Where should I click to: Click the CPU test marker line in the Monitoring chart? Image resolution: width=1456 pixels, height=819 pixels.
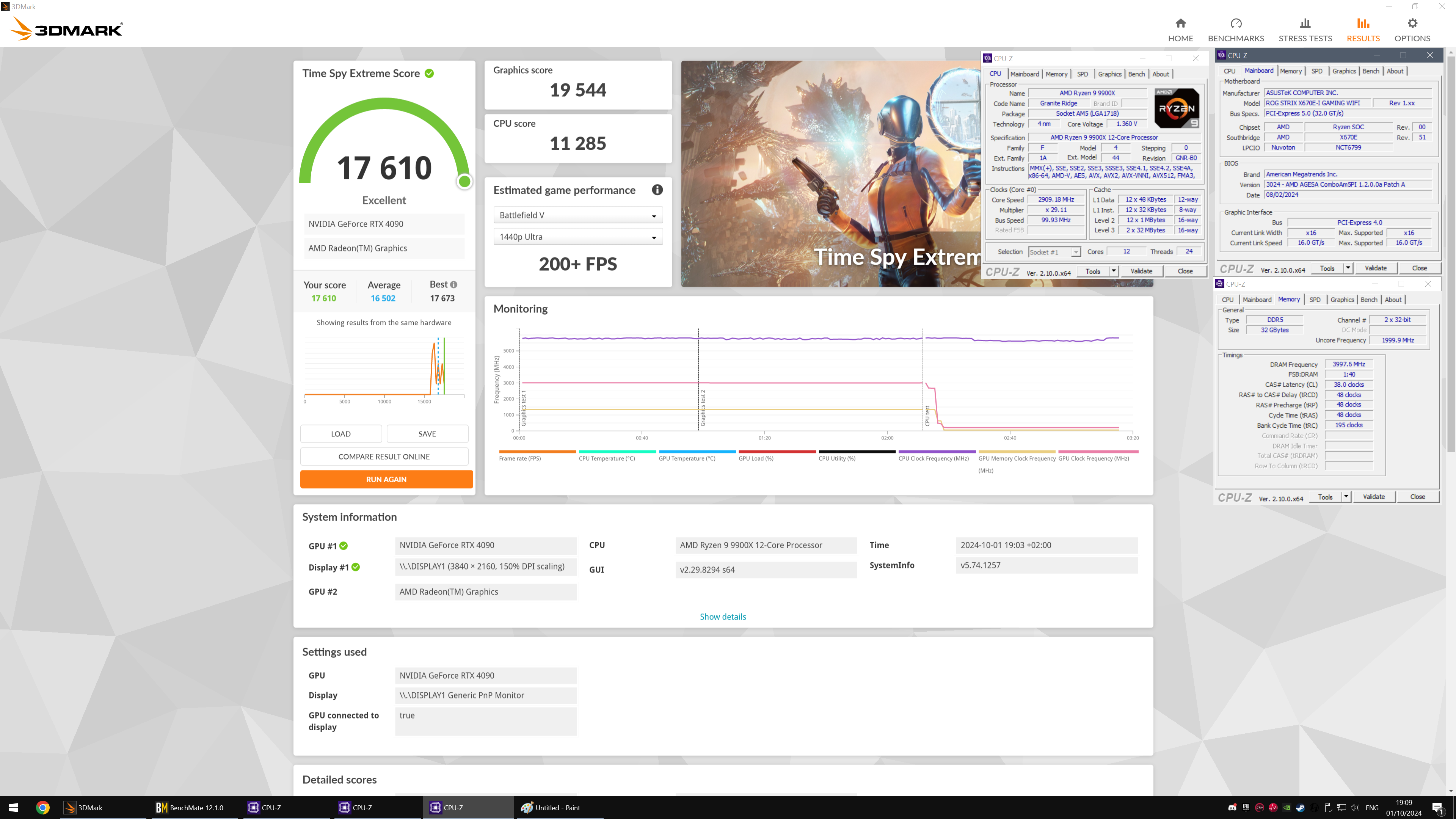[x=923, y=380]
